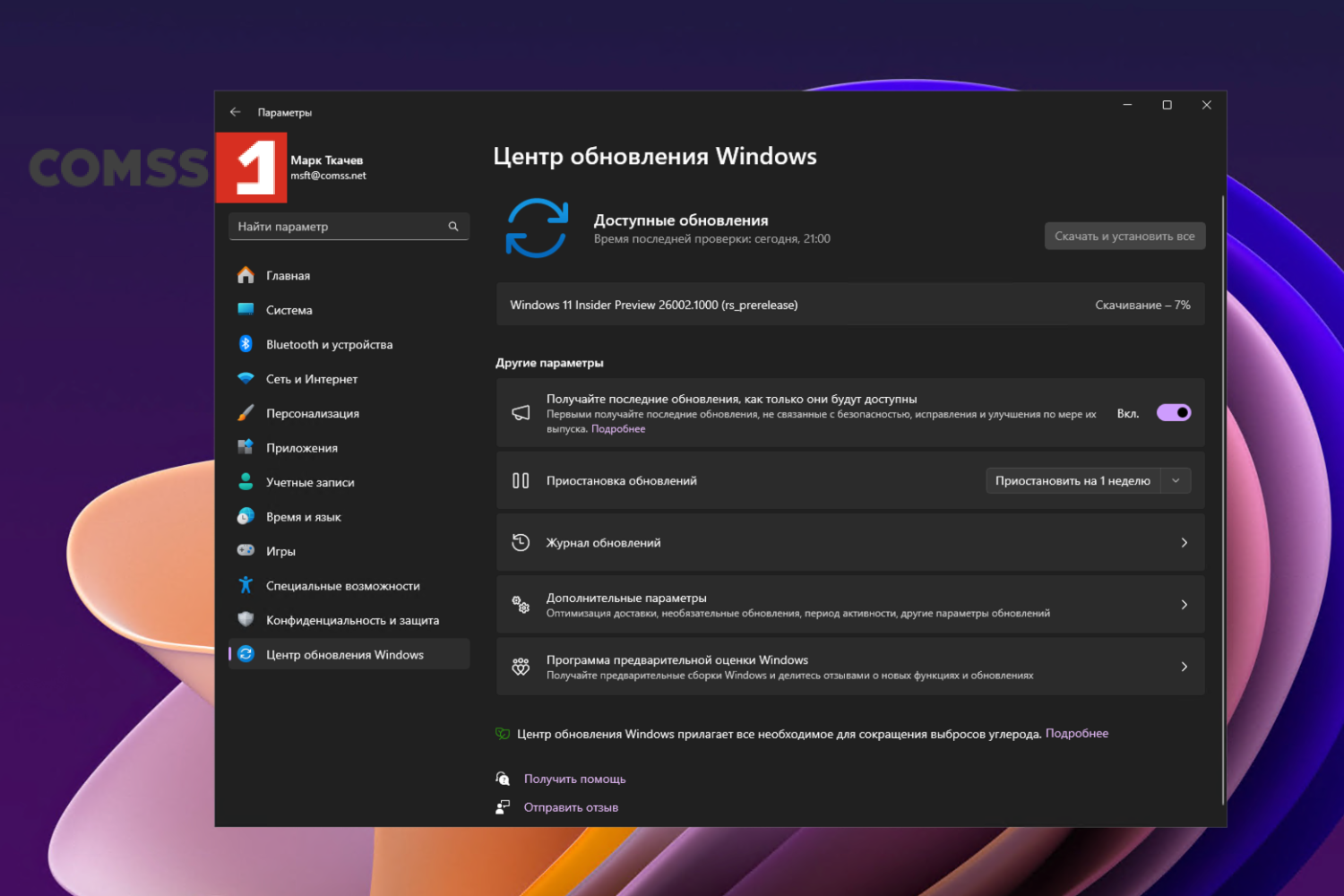Click the Конфиденциальность и защита shield icon
This screenshot has width=1344, height=896.
246,619
